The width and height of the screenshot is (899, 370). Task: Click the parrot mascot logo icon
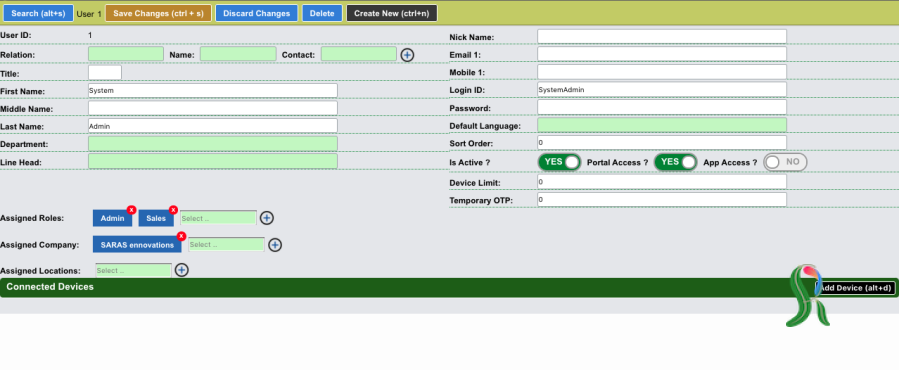click(807, 296)
